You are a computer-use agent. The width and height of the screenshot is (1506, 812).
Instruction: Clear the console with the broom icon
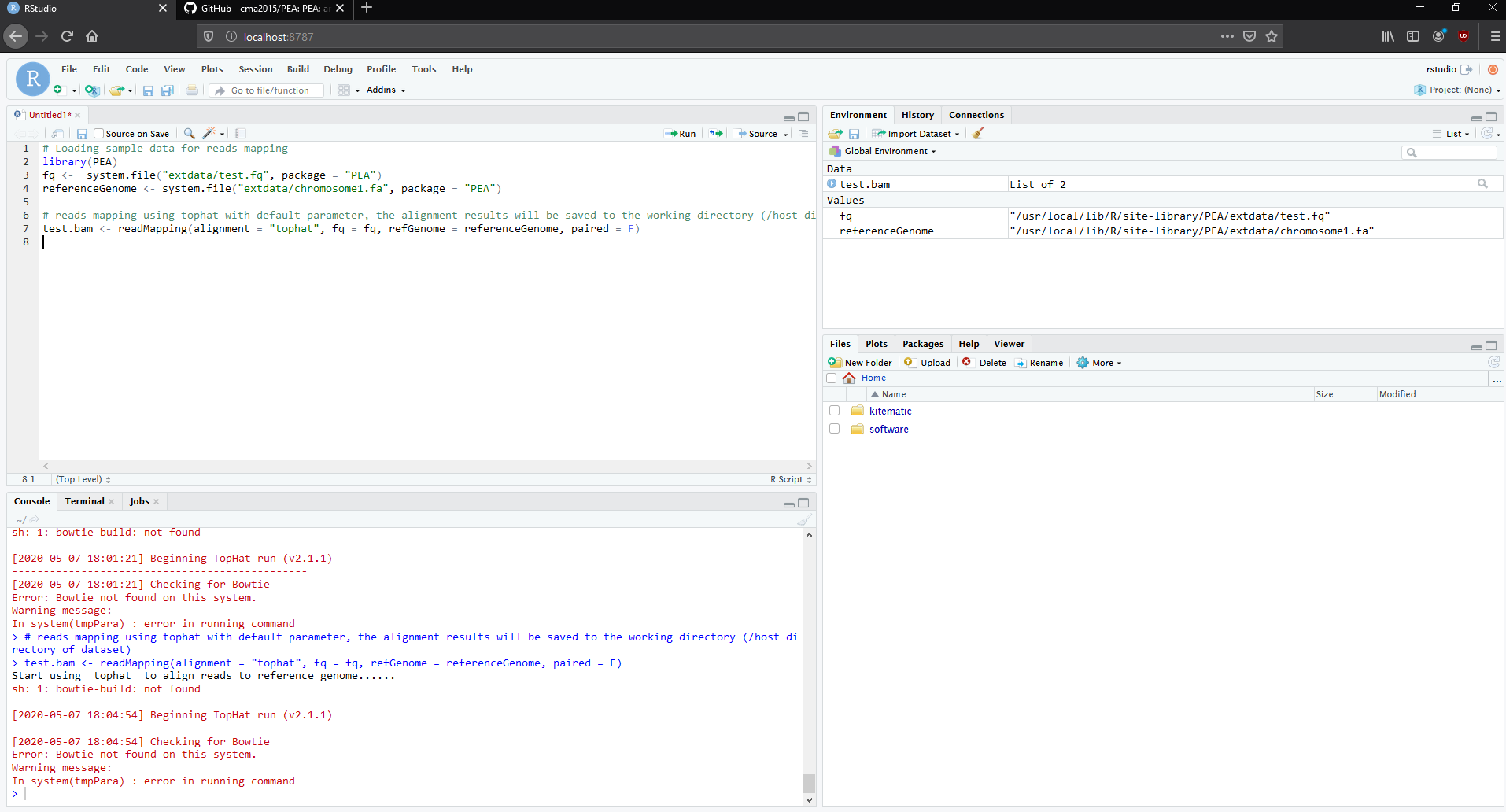pos(803,519)
